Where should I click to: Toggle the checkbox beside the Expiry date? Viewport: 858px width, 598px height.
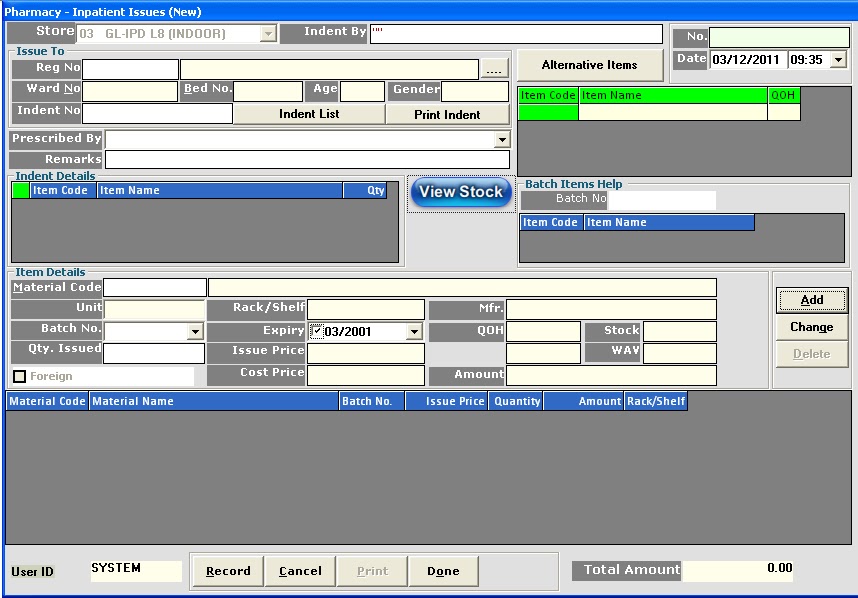(x=317, y=331)
